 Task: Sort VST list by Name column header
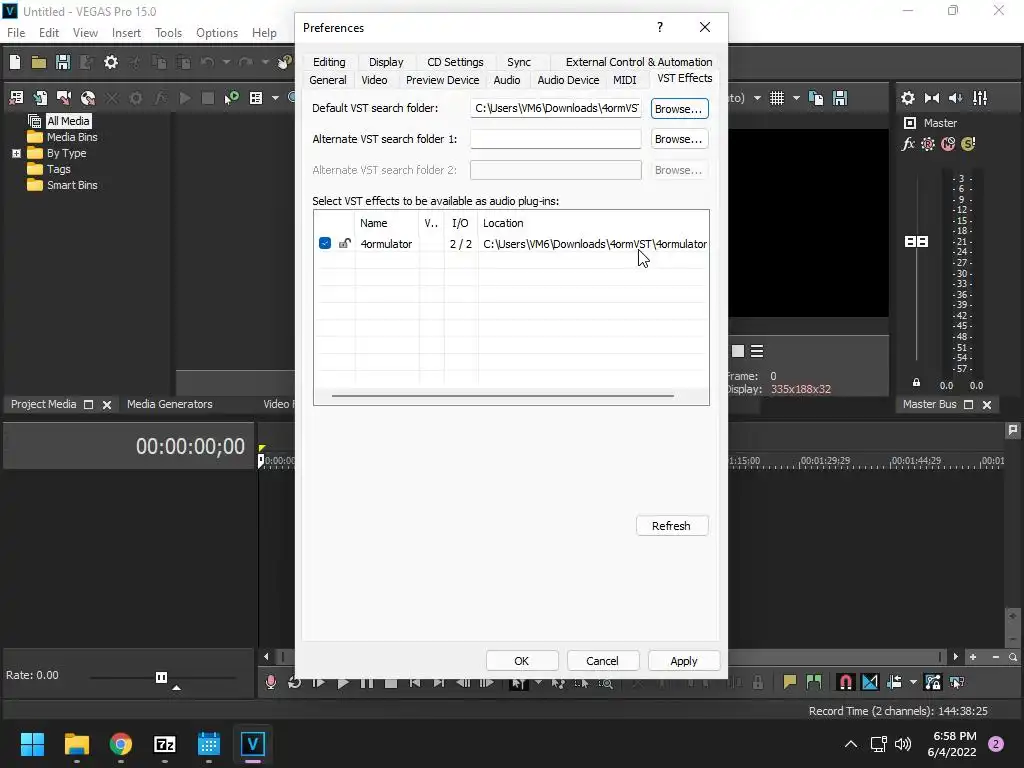pyautogui.click(x=387, y=223)
